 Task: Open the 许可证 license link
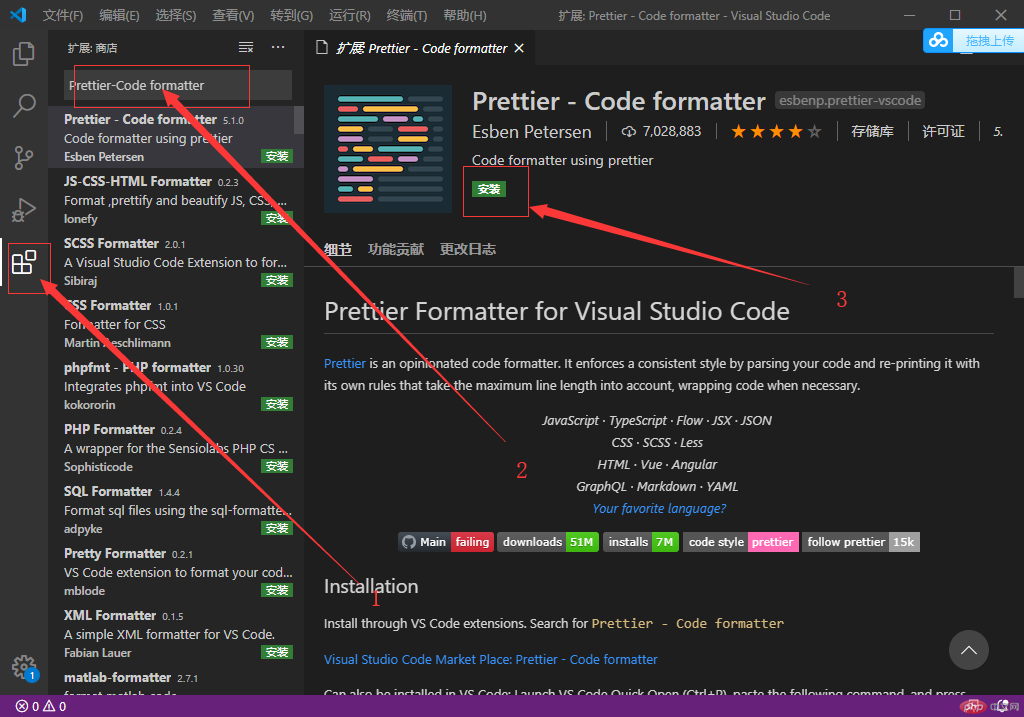click(x=943, y=132)
